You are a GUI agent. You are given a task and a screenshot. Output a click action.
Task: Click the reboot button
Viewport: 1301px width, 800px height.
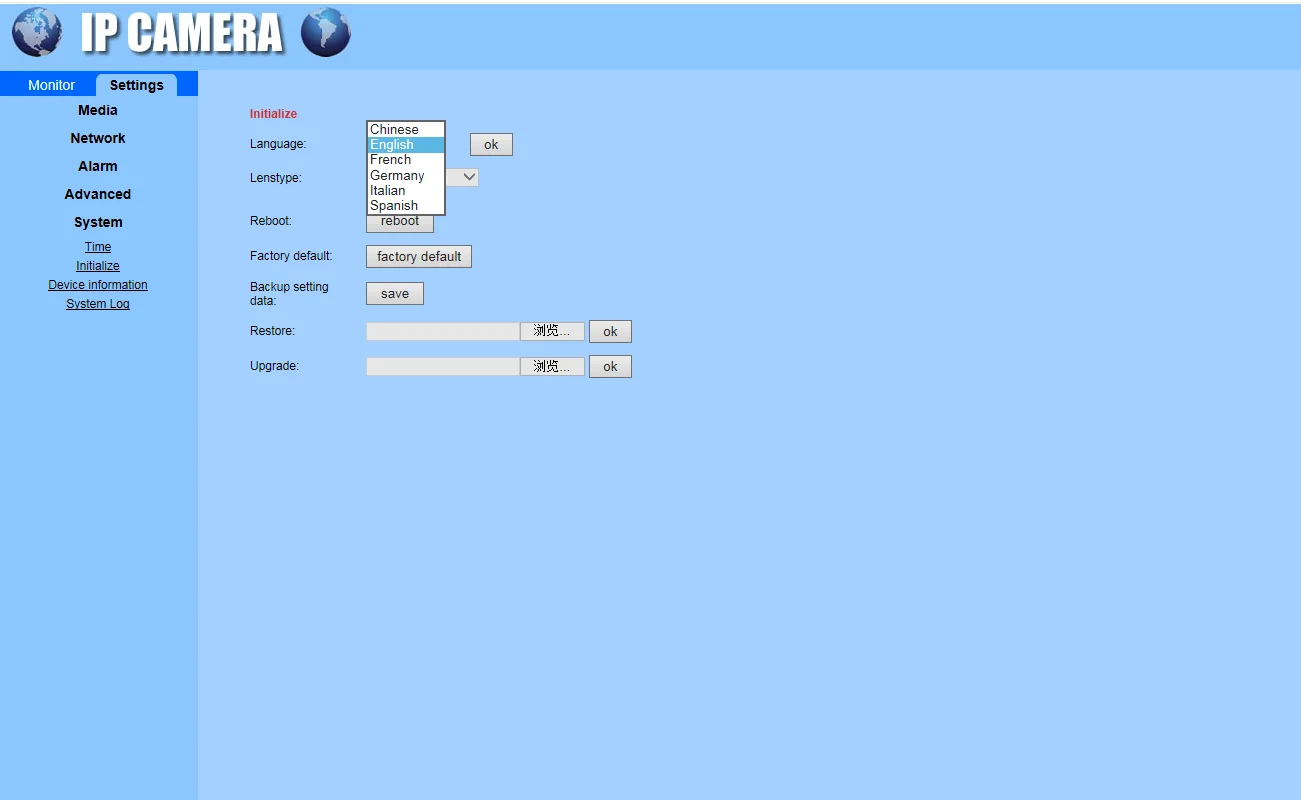(x=400, y=222)
